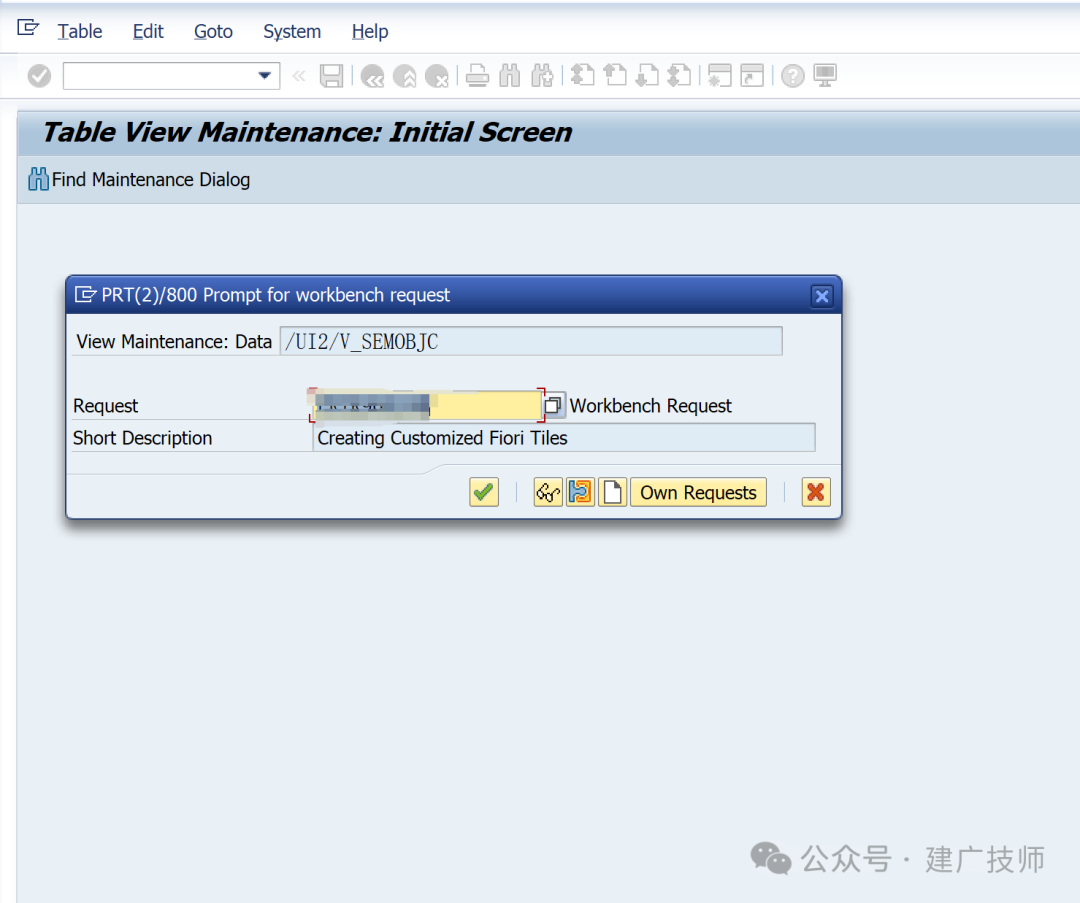The height and width of the screenshot is (903, 1080).
Task: Click the Find Maintenance Dialog button
Action: [139, 180]
